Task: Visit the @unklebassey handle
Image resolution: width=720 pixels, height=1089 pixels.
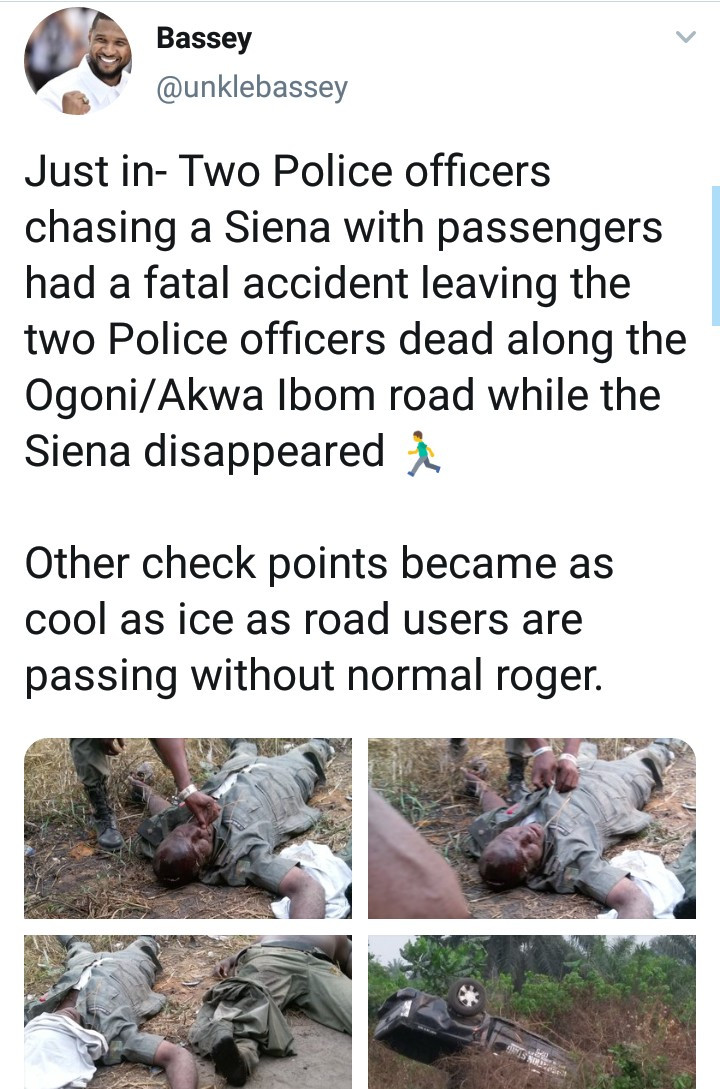Action: (x=252, y=88)
